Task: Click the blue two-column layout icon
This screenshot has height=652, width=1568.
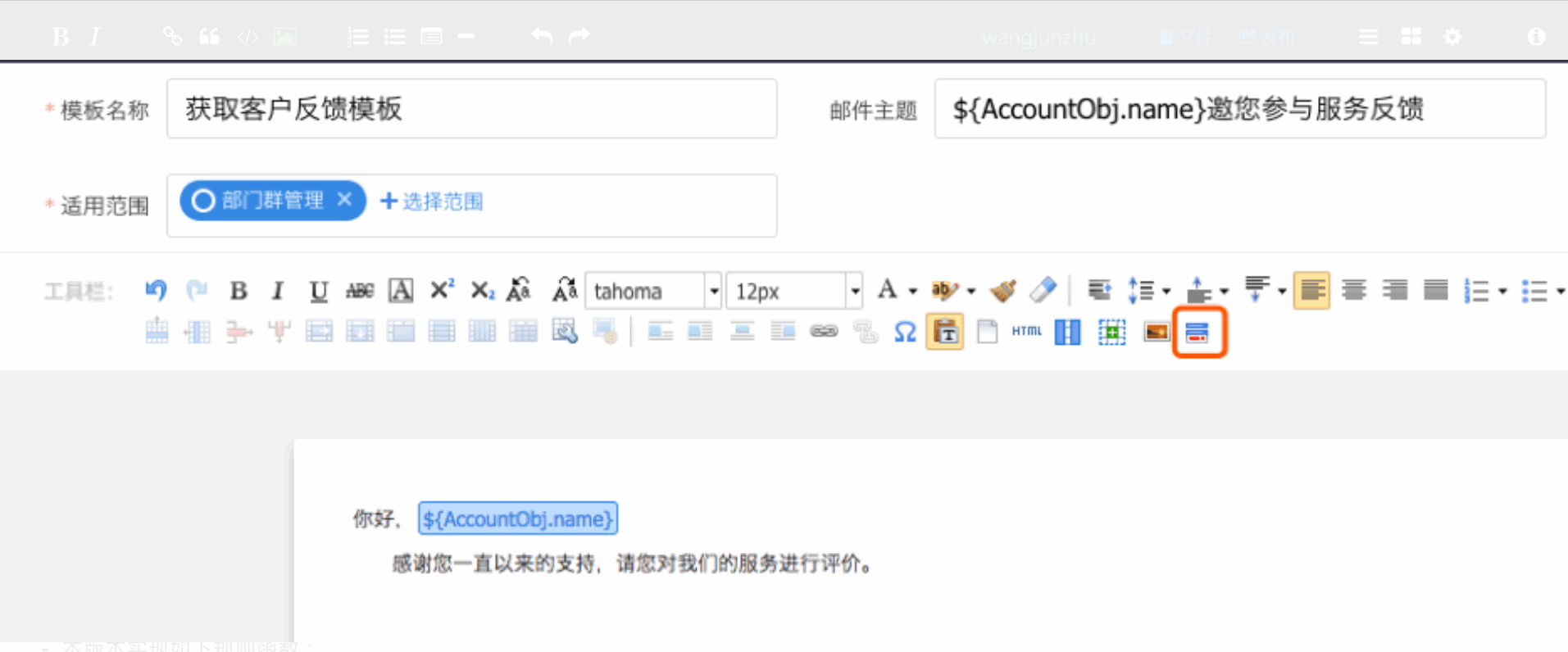Action: tap(1067, 333)
